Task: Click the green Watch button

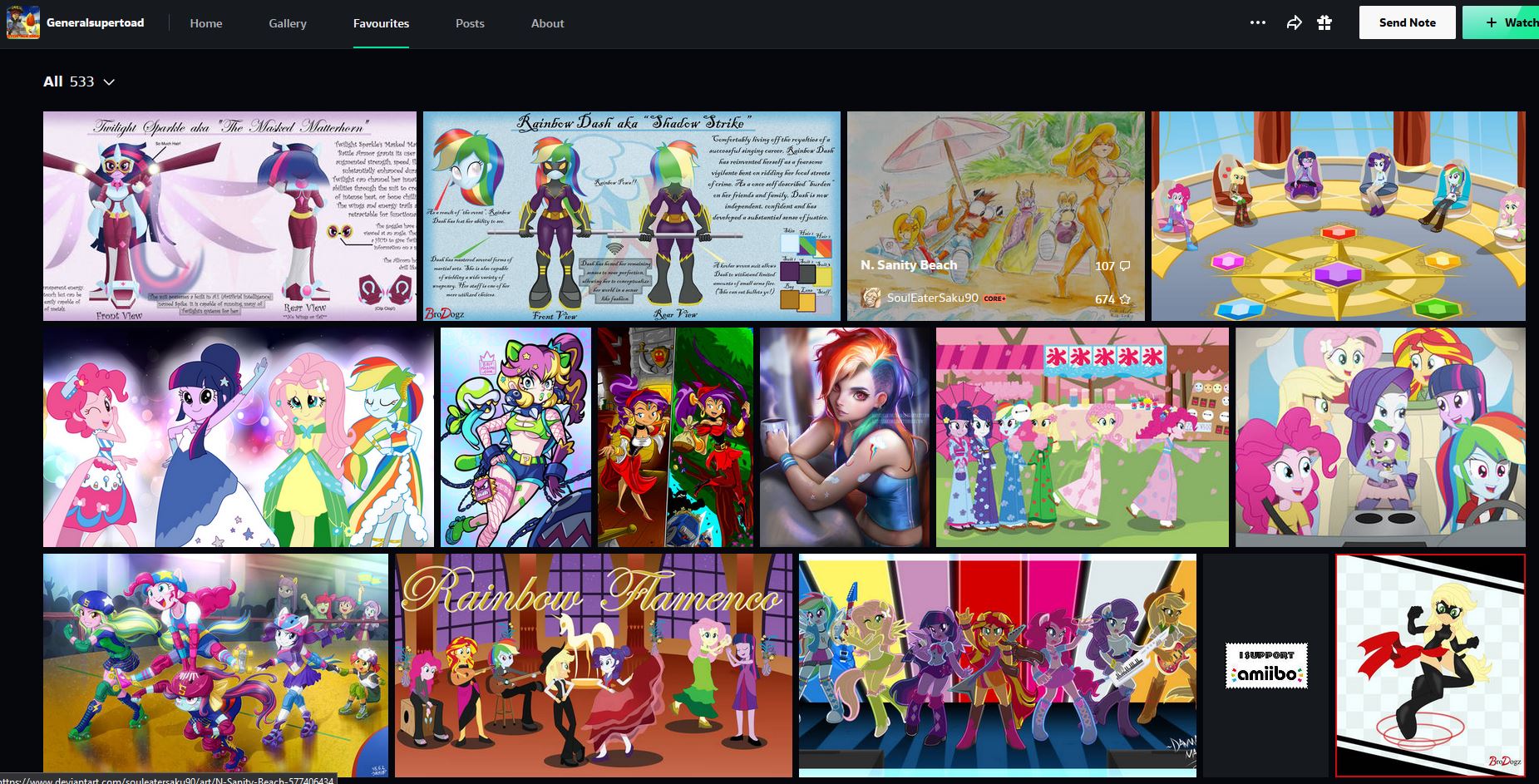Action: click(x=1501, y=22)
